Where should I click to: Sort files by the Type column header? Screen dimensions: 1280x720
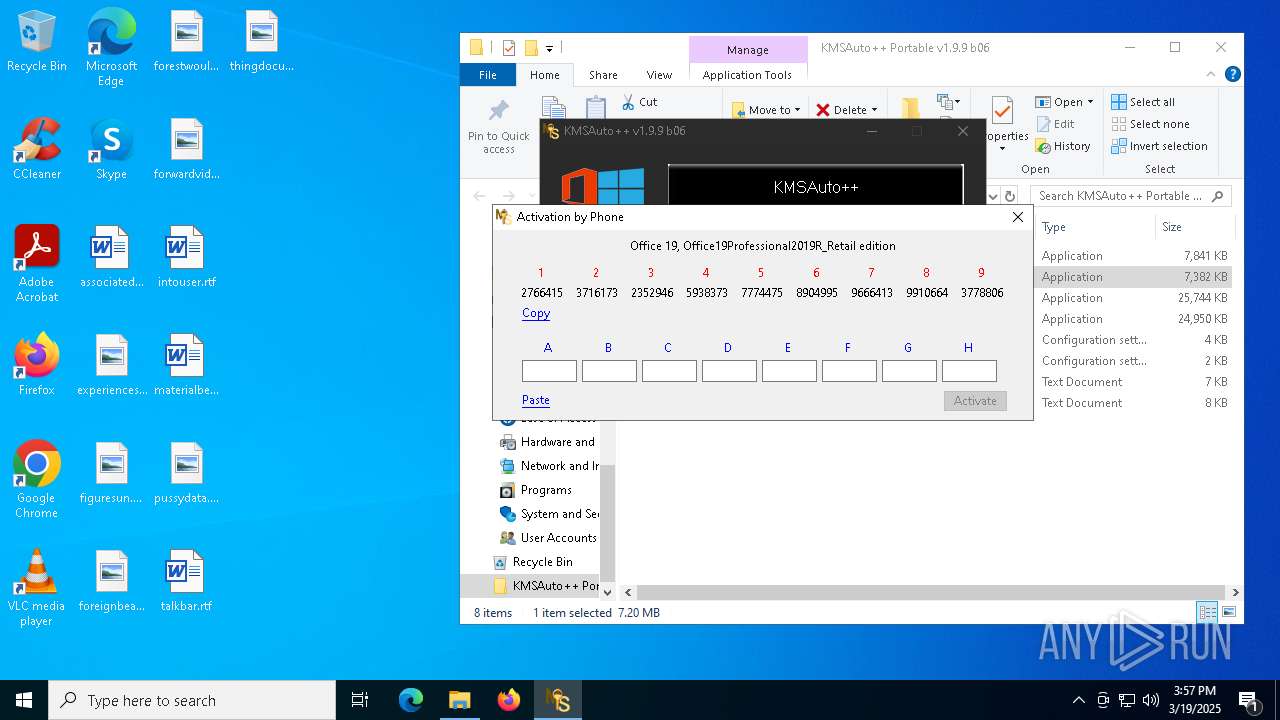(1094, 227)
